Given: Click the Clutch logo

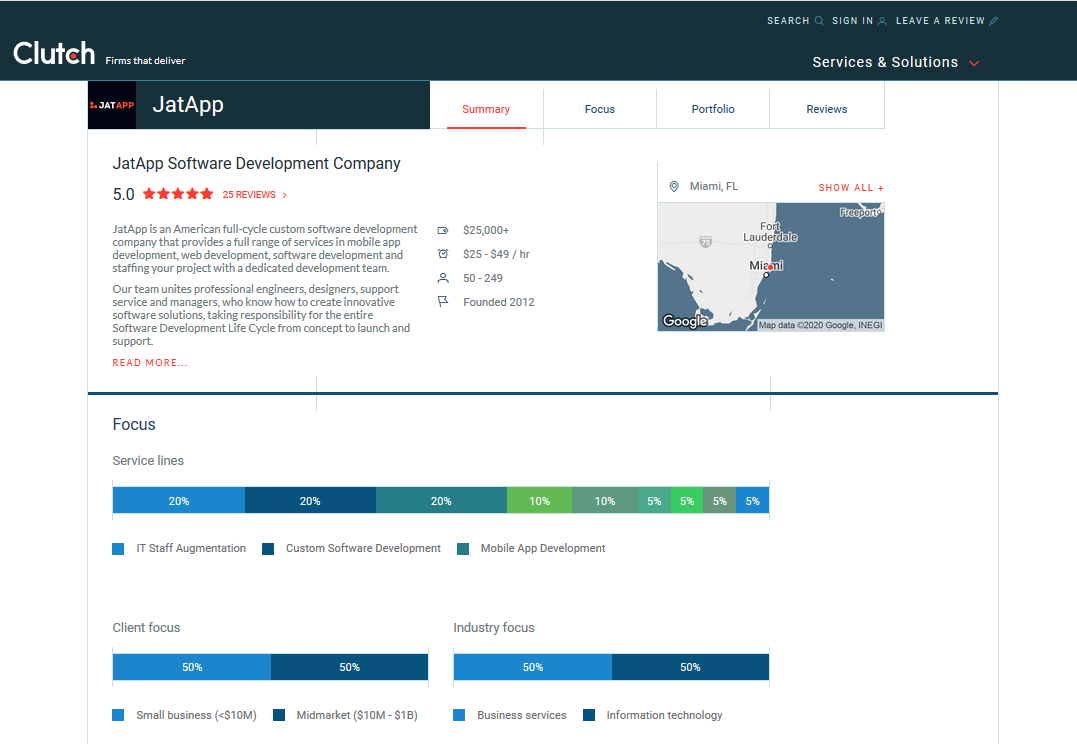Looking at the screenshot, I should tap(54, 53).
